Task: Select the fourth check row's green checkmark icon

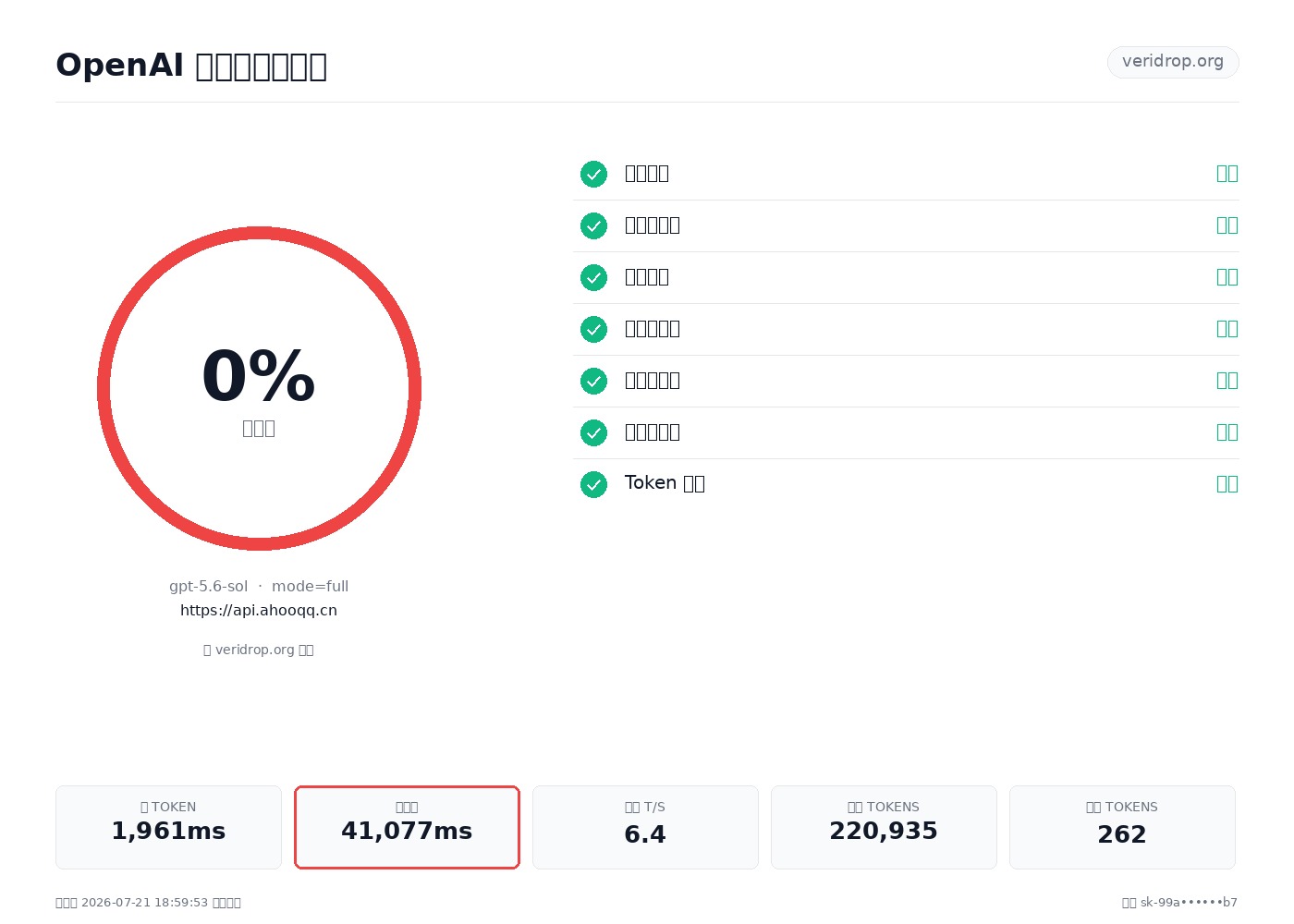Action: pos(593,329)
